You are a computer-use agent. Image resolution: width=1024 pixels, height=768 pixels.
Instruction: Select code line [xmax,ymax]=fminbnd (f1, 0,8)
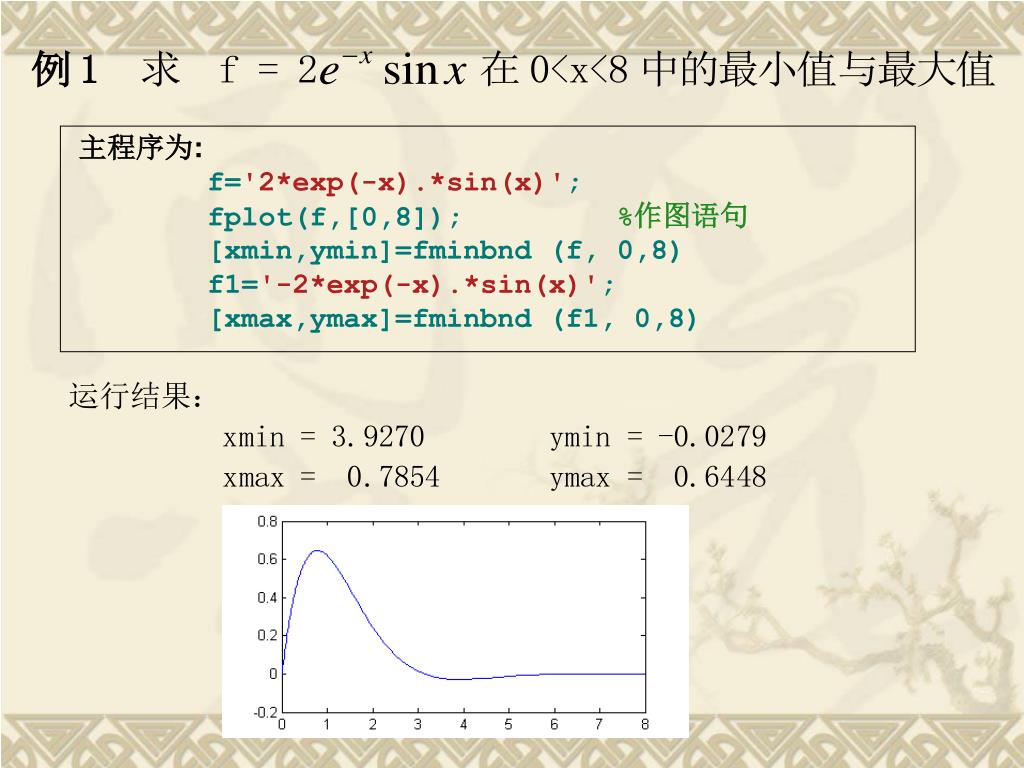coord(454,319)
